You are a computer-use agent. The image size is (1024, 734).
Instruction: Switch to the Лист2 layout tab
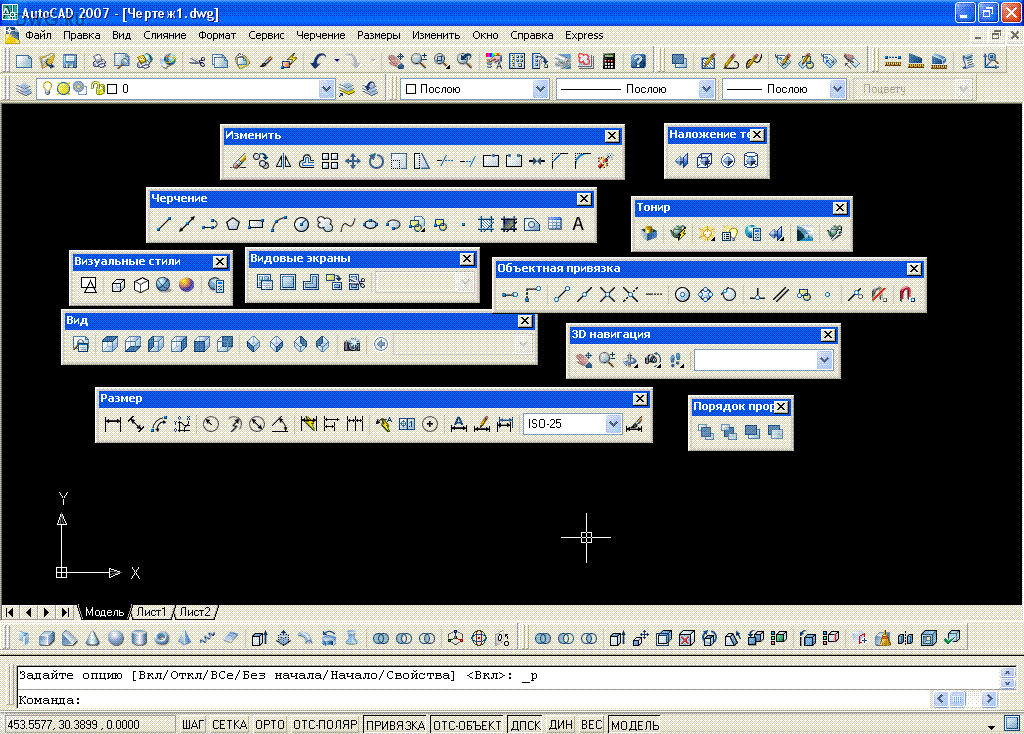click(195, 613)
